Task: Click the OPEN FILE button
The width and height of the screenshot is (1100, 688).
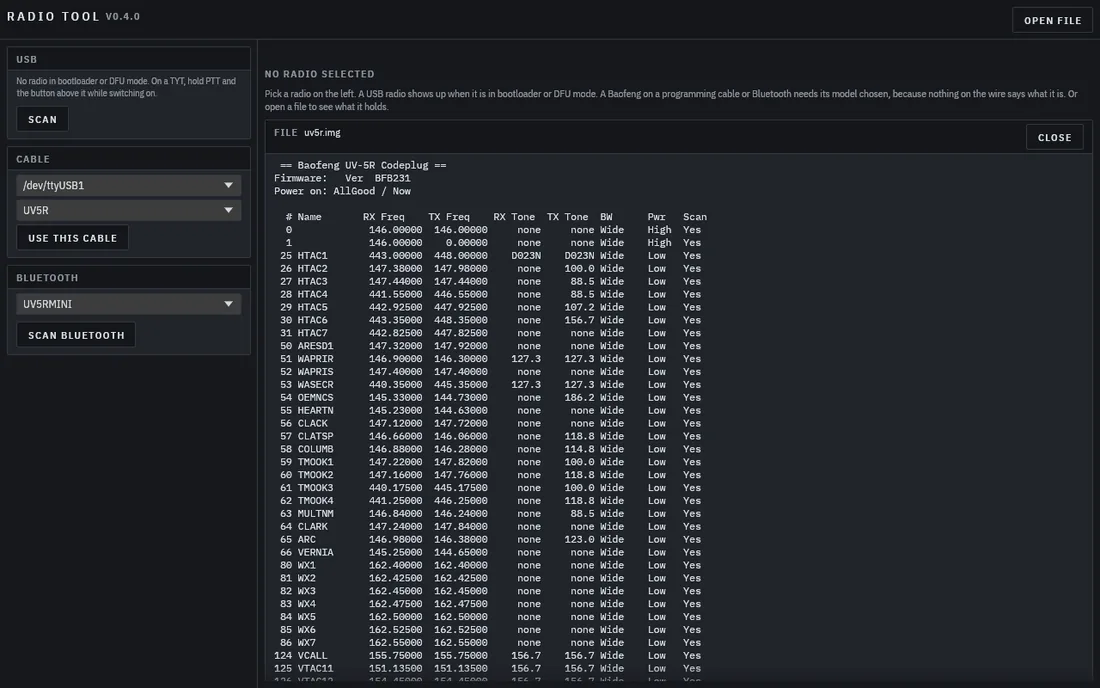Action: click(1052, 20)
